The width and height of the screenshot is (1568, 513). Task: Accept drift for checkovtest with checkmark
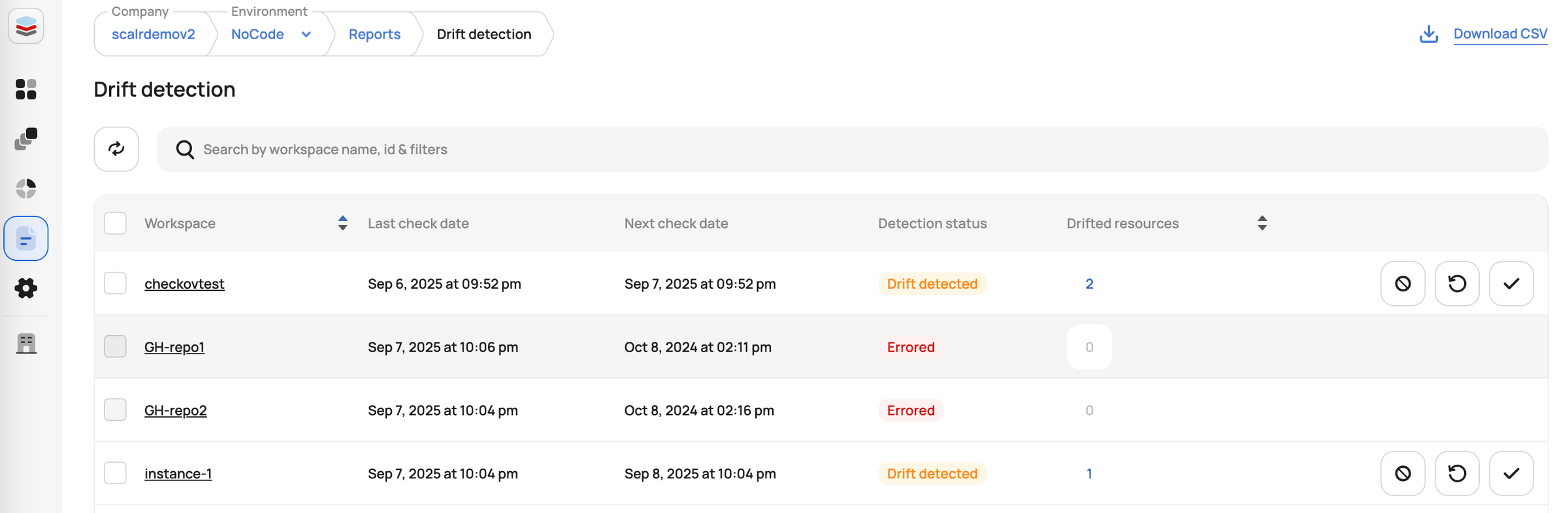pyautogui.click(x=1511, y=284)
